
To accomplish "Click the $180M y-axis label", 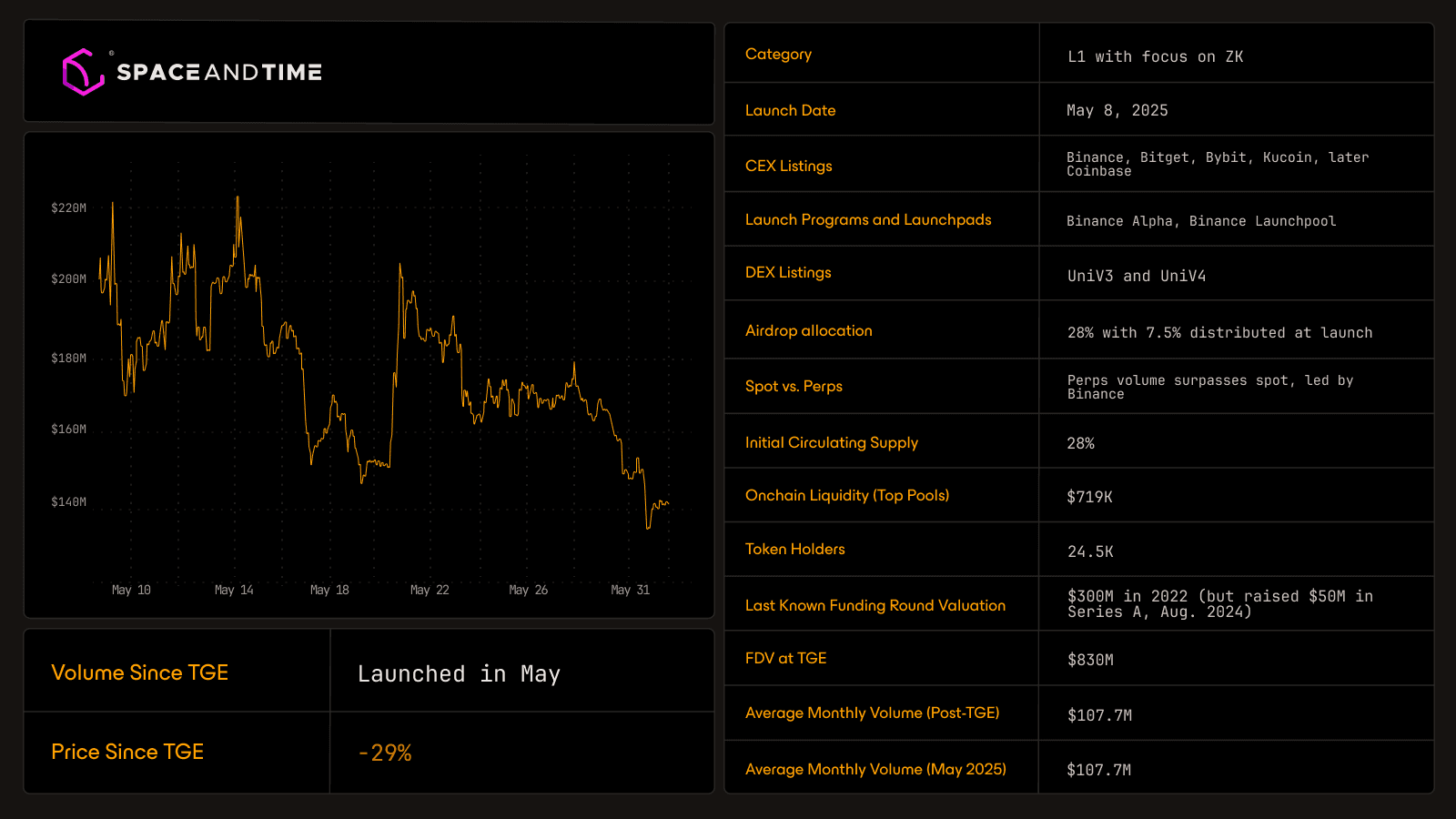I will point(69,359).
